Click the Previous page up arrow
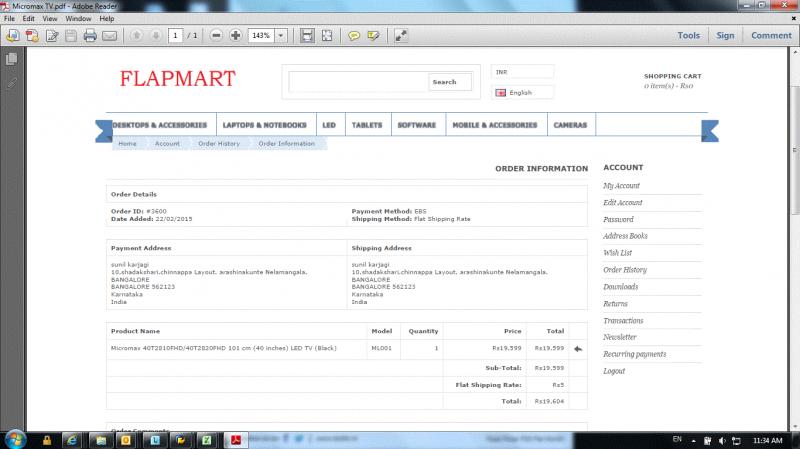800x449 pixels. [136, 35]
